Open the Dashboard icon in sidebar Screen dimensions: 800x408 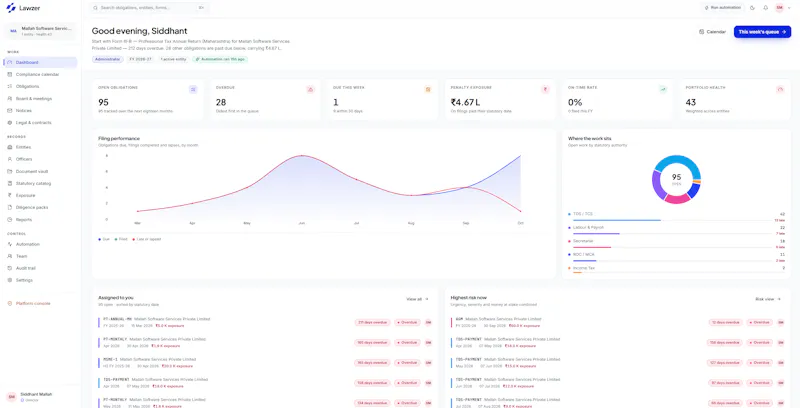pos(10,62)
